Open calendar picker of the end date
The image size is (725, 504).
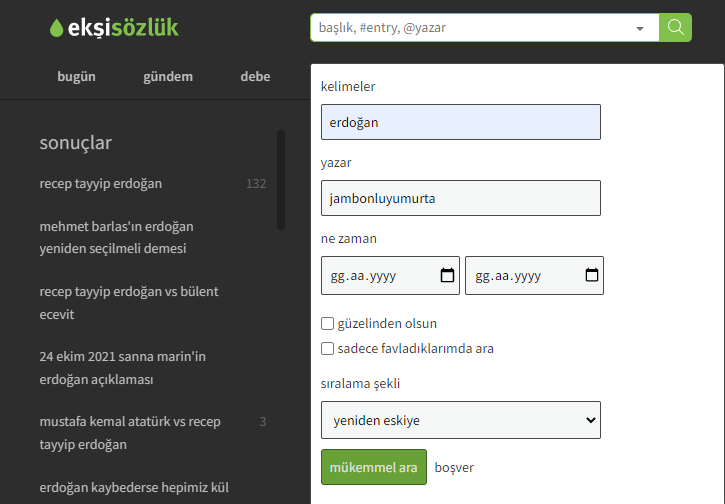coord(592,275)
